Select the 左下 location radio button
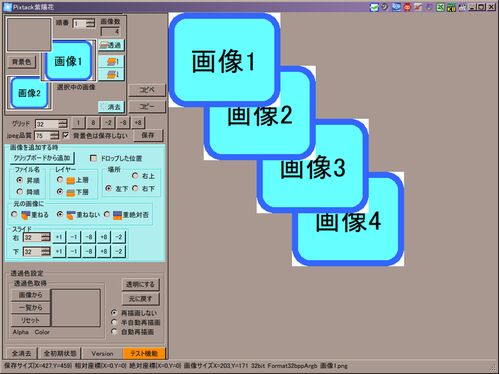Image resolution: width=500 pixels, height=374 pixels. (x=108, y=188)
